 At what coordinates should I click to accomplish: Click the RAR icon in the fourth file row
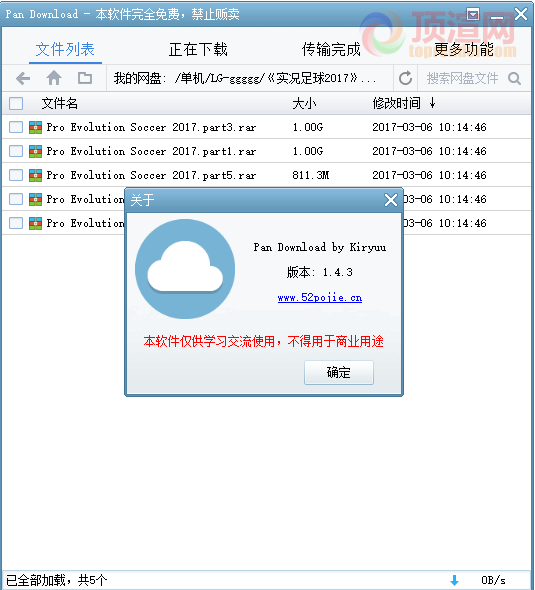(x=35, y=199)
